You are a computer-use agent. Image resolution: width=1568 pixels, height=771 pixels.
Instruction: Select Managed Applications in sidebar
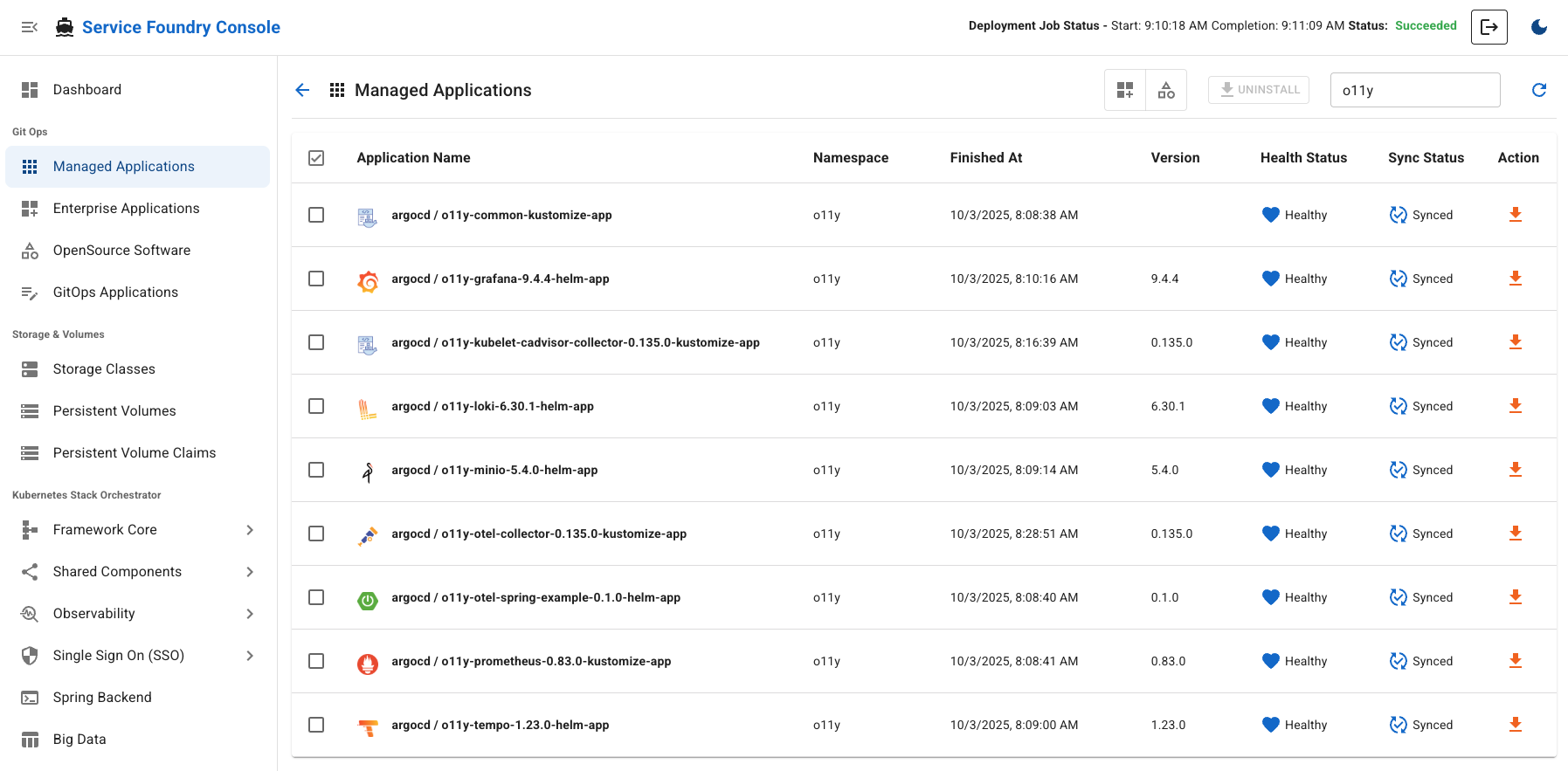138,167
